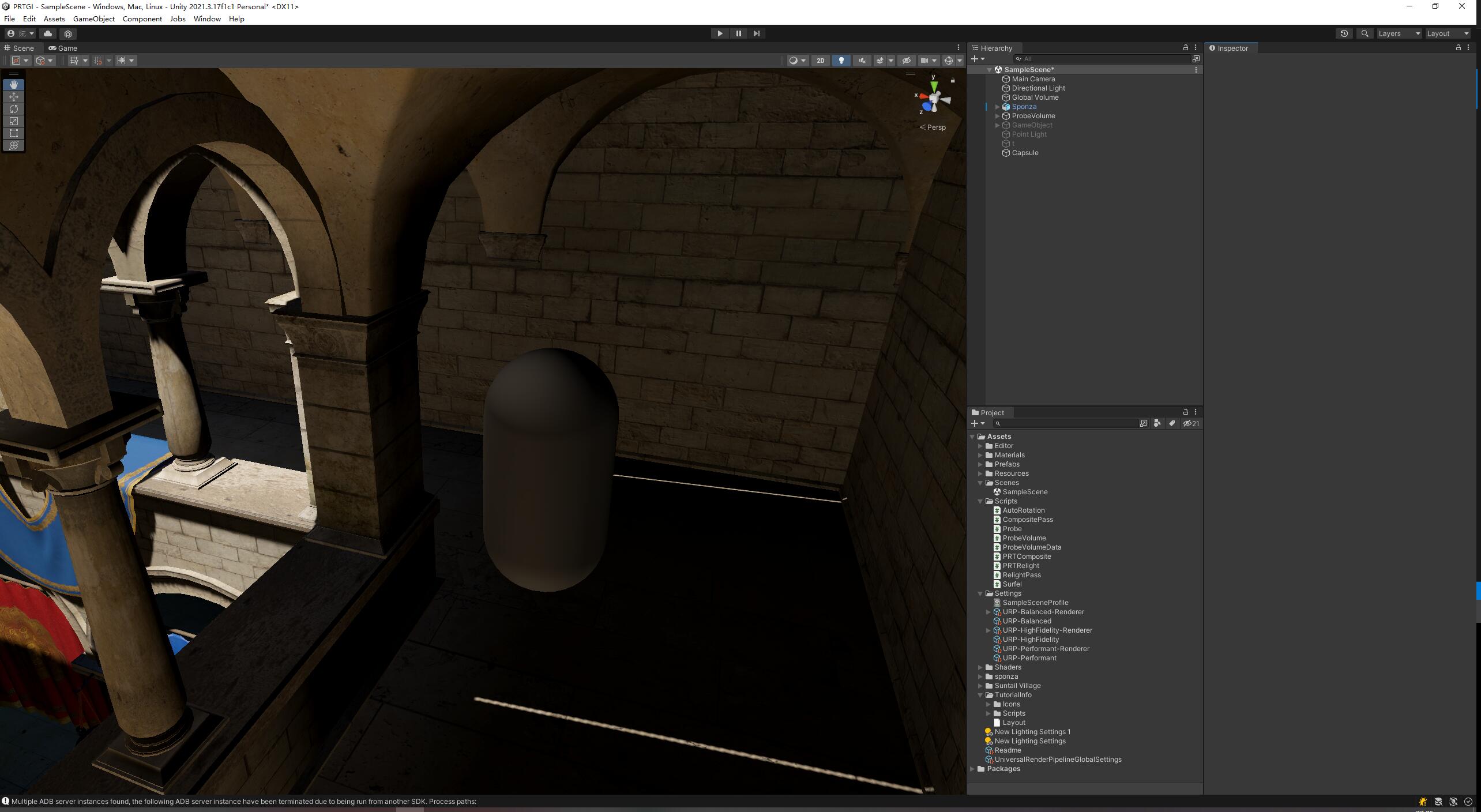The height and width of the screenshot is (812, 1481).
Task: Open the Layers dropdown
Action: [x=1399, y=33]
